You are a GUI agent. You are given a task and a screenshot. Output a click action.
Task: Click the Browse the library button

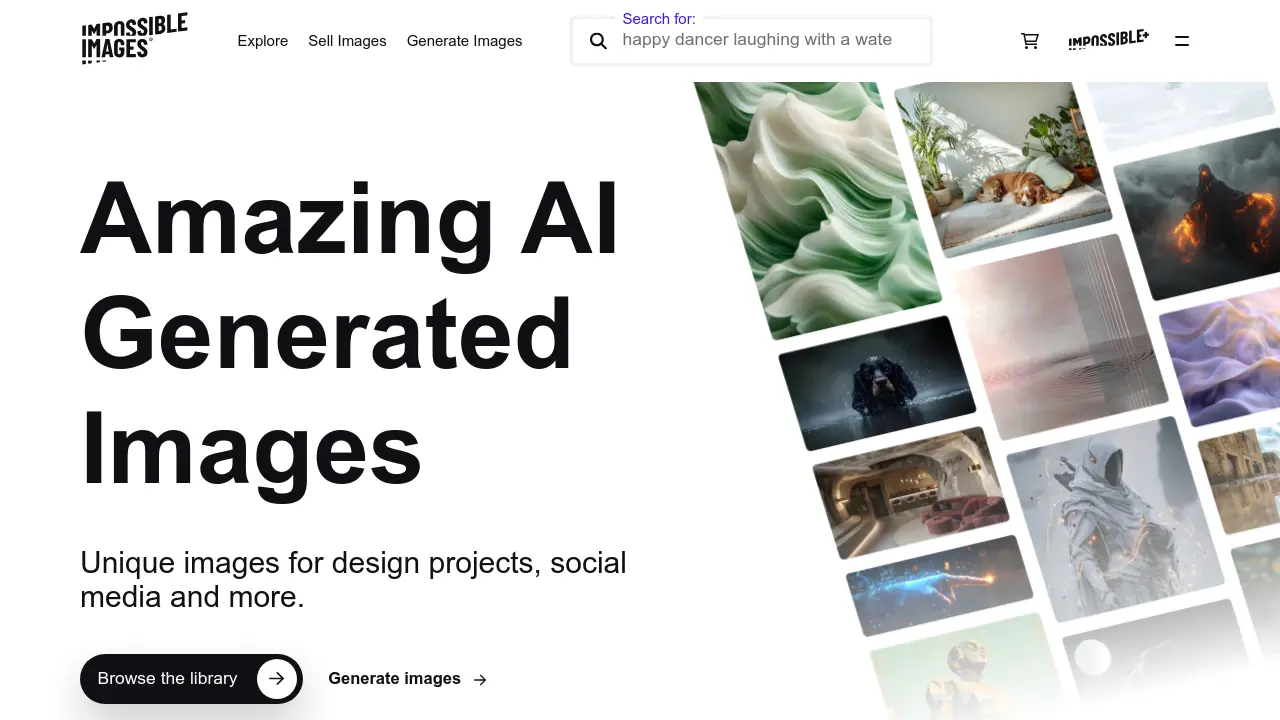(191, 679)
